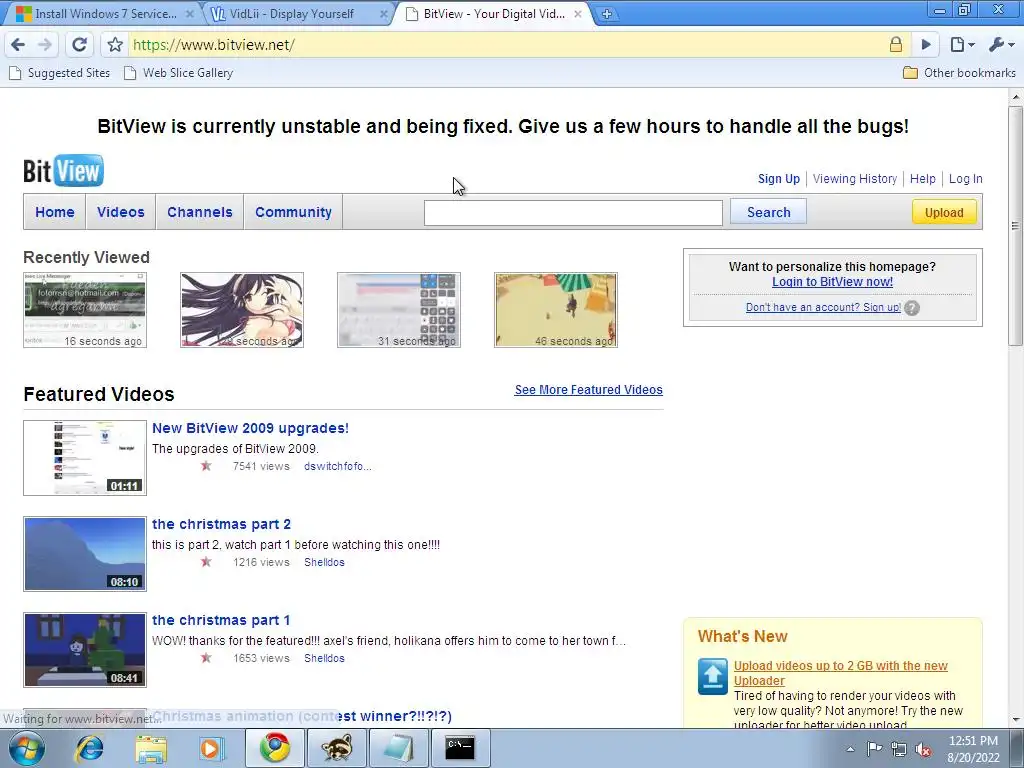Bookmark page with the star icon

point(115,44)
